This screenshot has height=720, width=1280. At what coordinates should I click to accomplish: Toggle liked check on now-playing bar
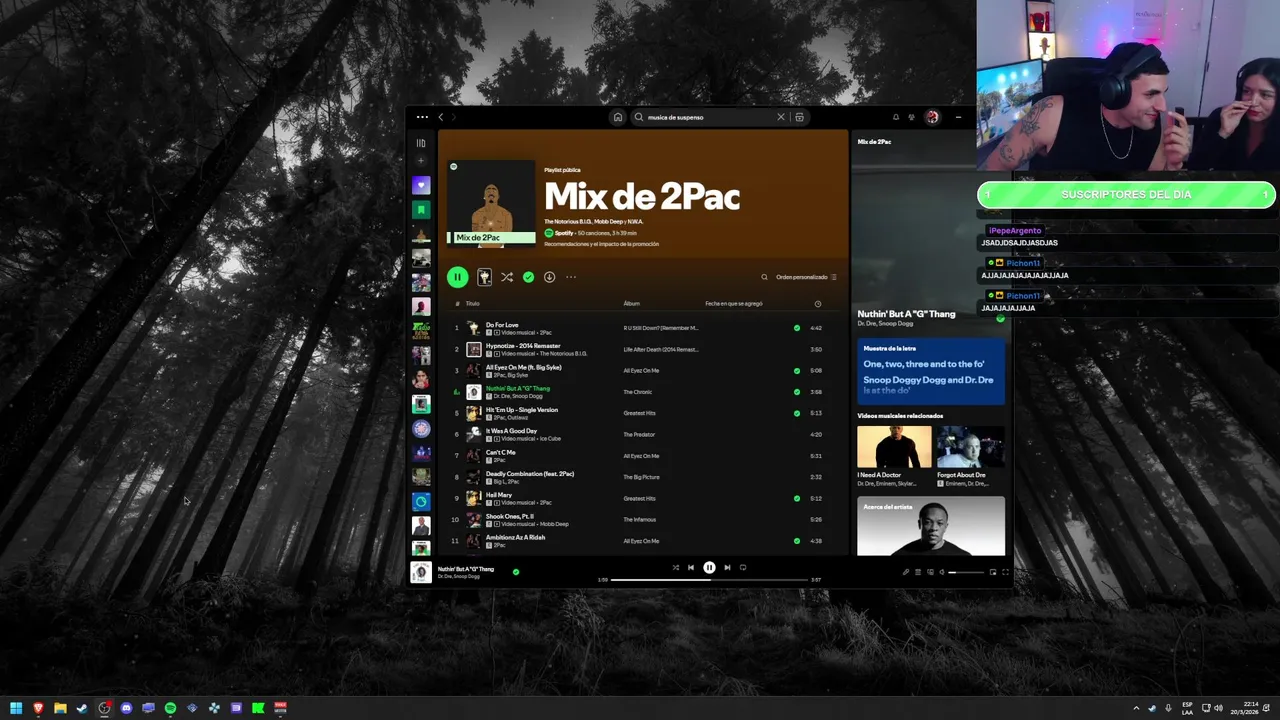pos(516,572)
